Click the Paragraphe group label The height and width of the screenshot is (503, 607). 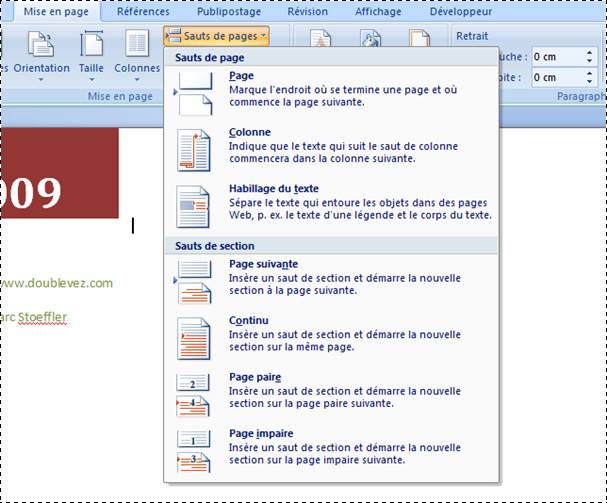click(581, 96)
